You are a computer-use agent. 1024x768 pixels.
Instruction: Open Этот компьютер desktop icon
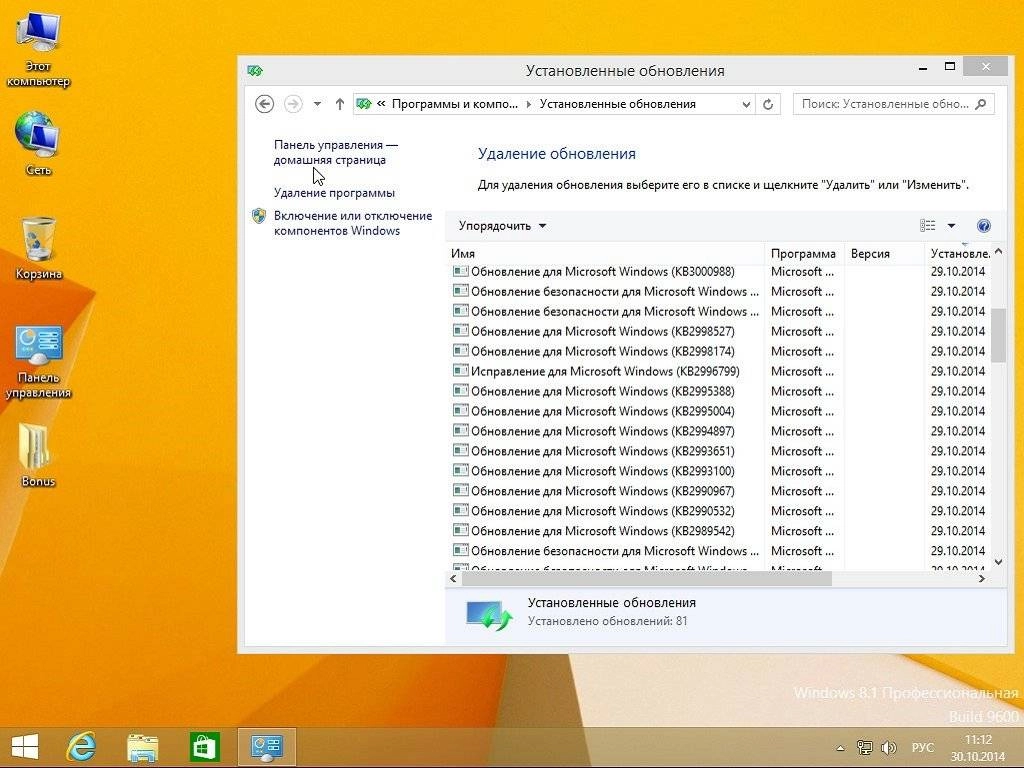tap(38, 51)
